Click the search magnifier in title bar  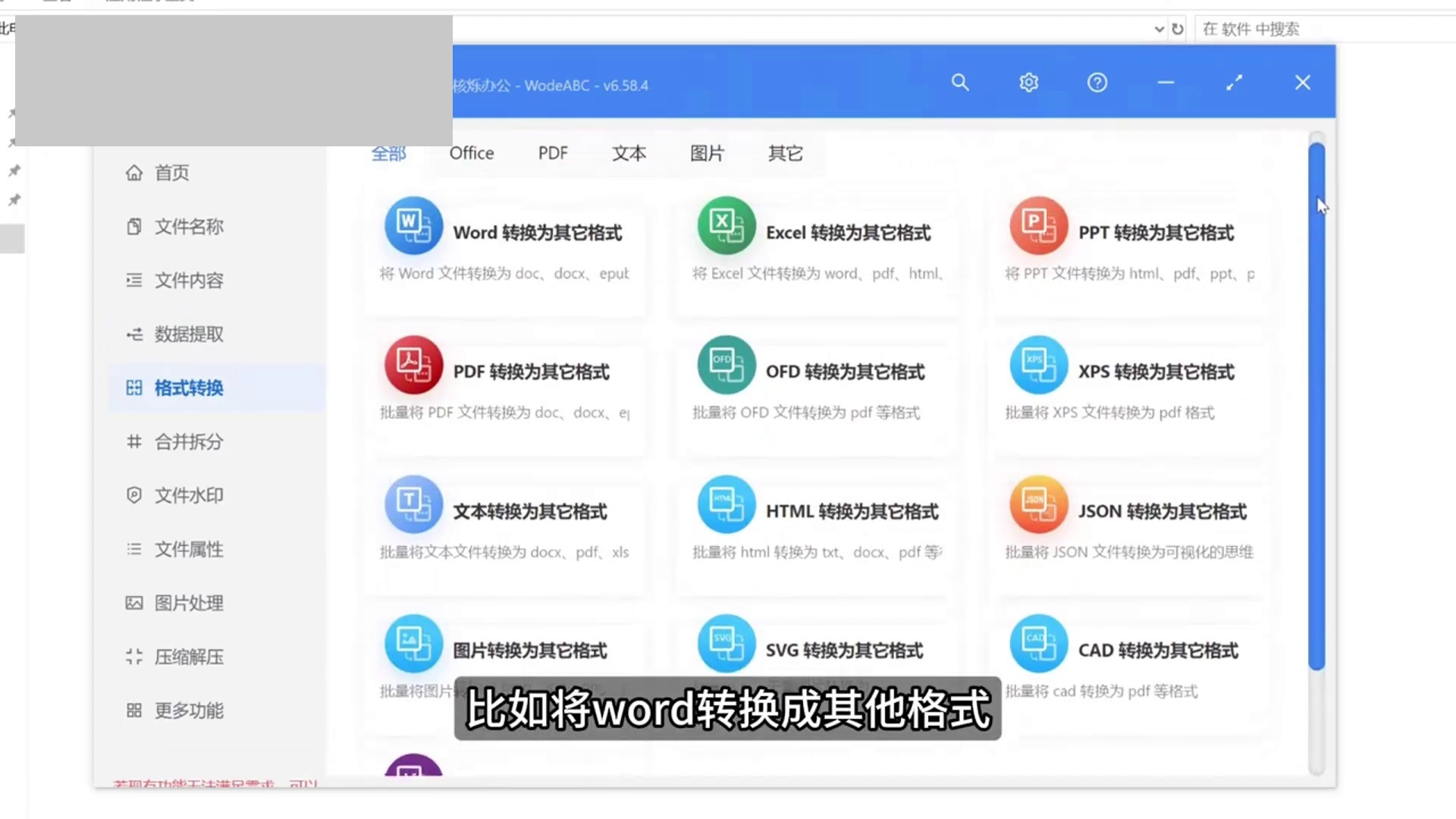pyautogui.click(x=960, y=83)
